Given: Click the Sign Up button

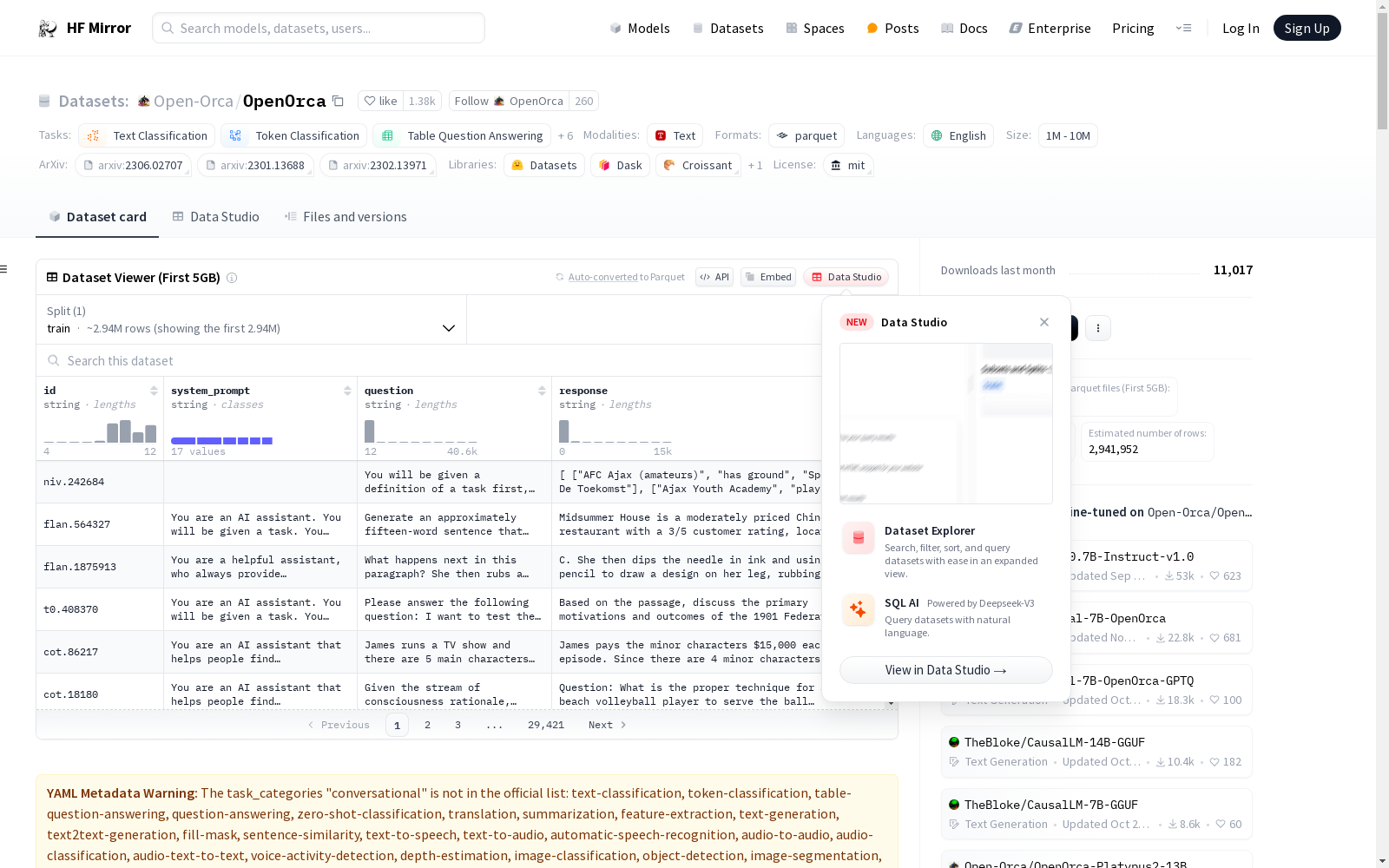Looking at the screenshot, I should tap(1307, 28).
